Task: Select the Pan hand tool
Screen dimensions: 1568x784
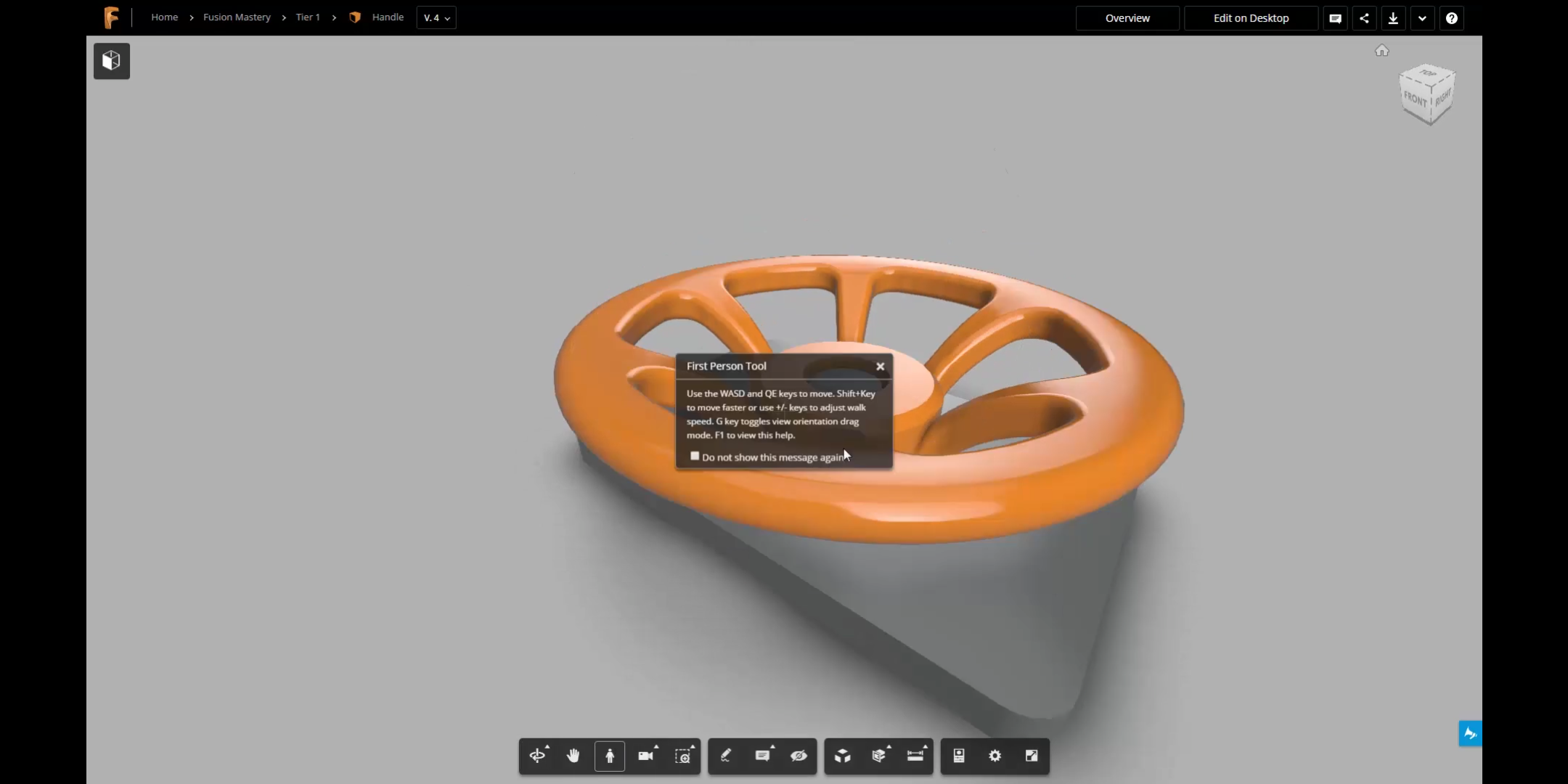Action: coord(573,756)
